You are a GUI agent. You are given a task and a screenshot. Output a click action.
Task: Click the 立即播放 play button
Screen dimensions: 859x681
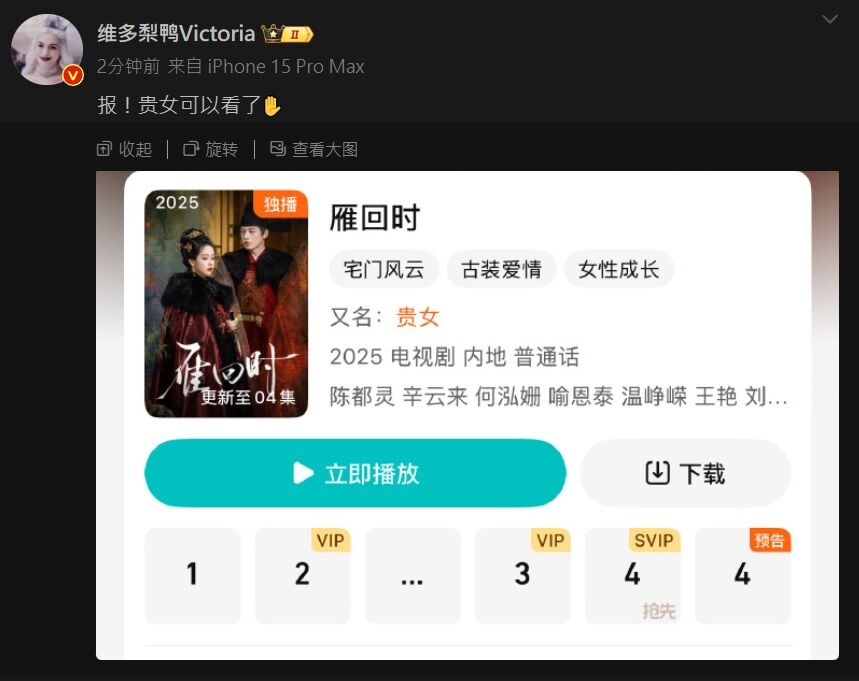(x=356, y=473)
